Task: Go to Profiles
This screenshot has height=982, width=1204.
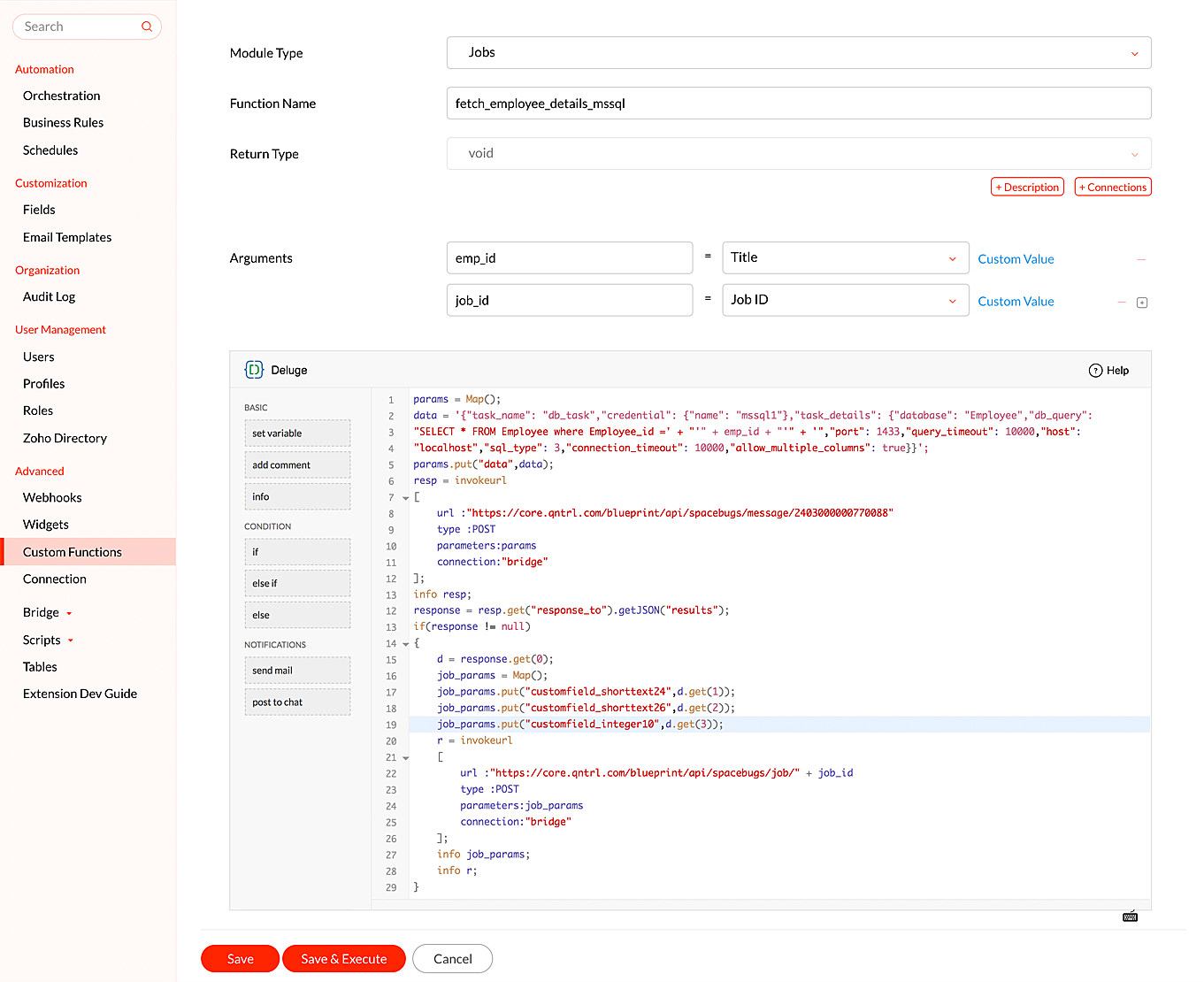Action: point(44,384)
